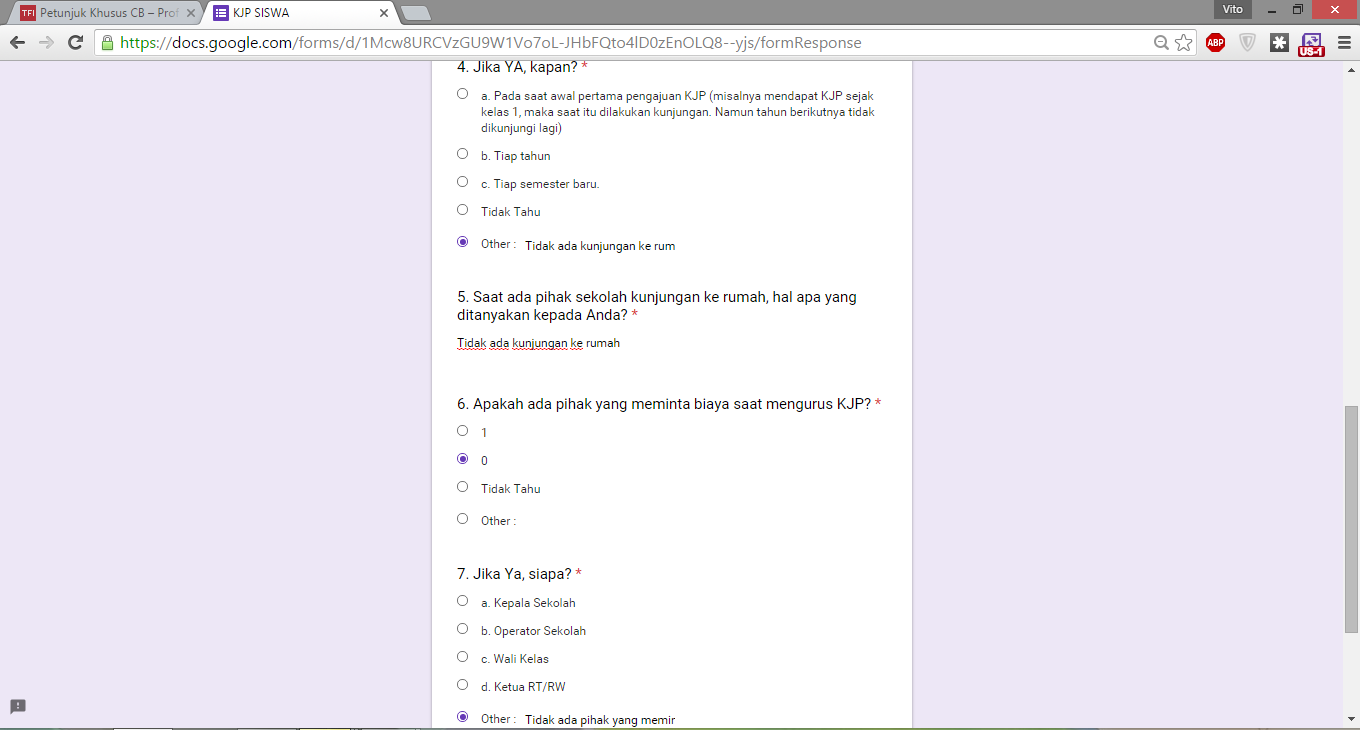This screenshot has height=730, width=1360.
Task: Select Tidak Tahu for question 4
Action: (462, 210)
